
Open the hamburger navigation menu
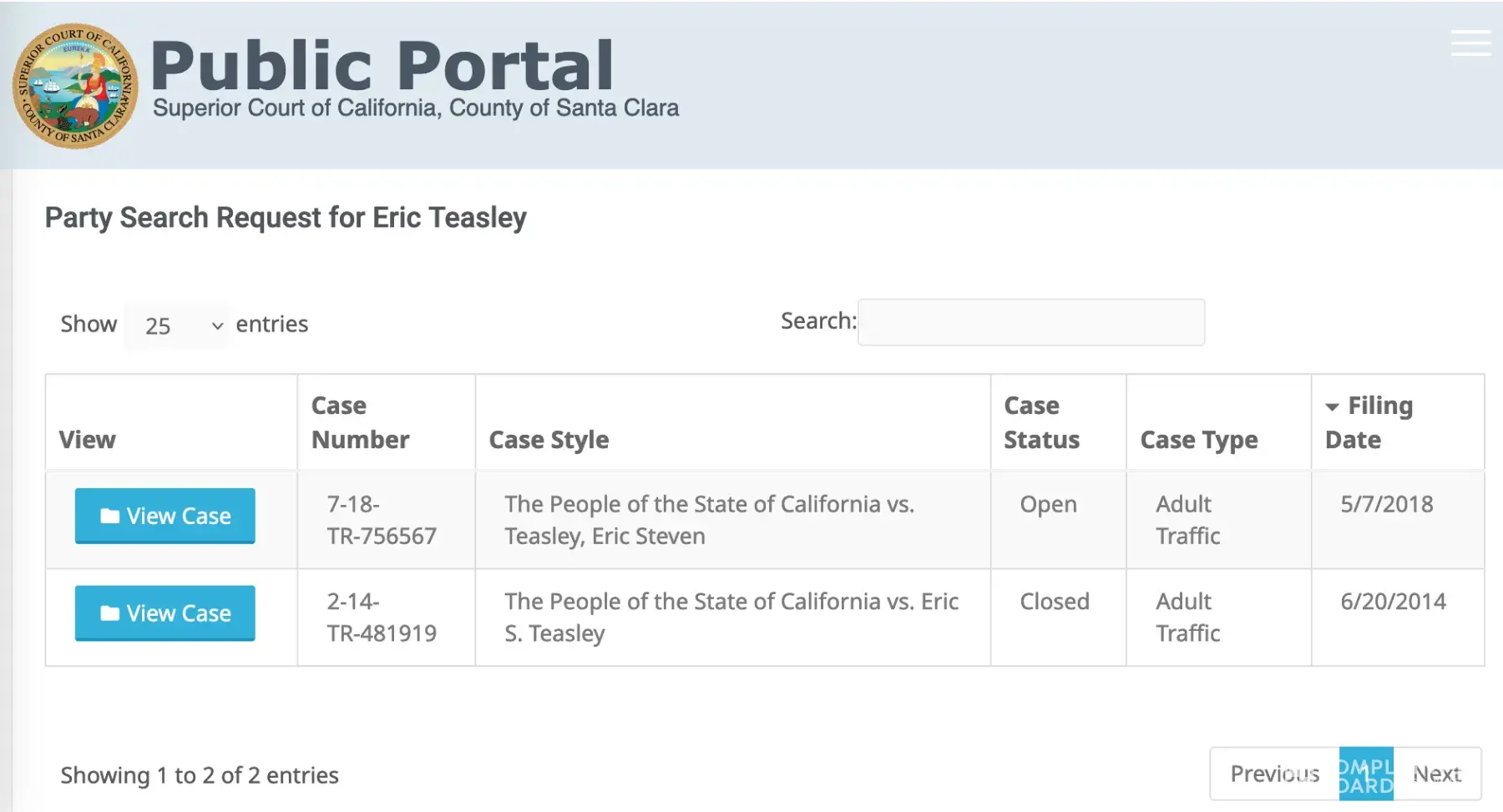pos(1470,43)
